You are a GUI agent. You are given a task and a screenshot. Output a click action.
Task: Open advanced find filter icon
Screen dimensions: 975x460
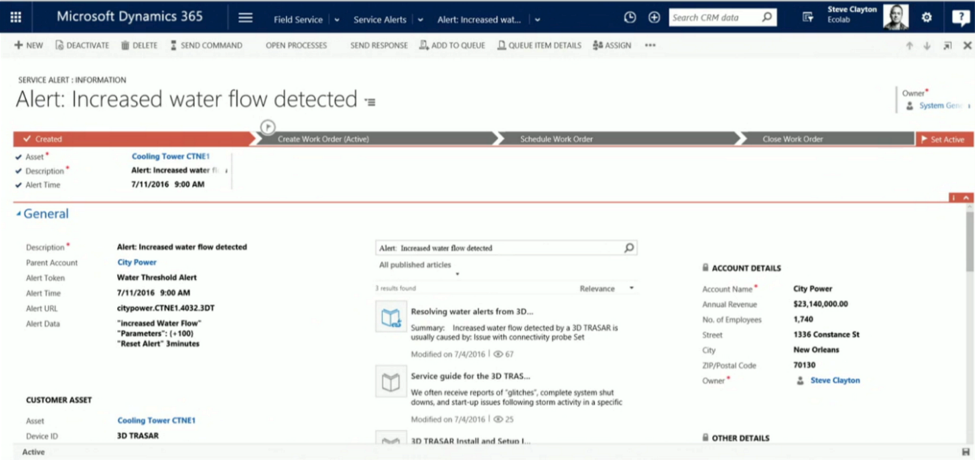pyautogui.click(x=808, y=18)
